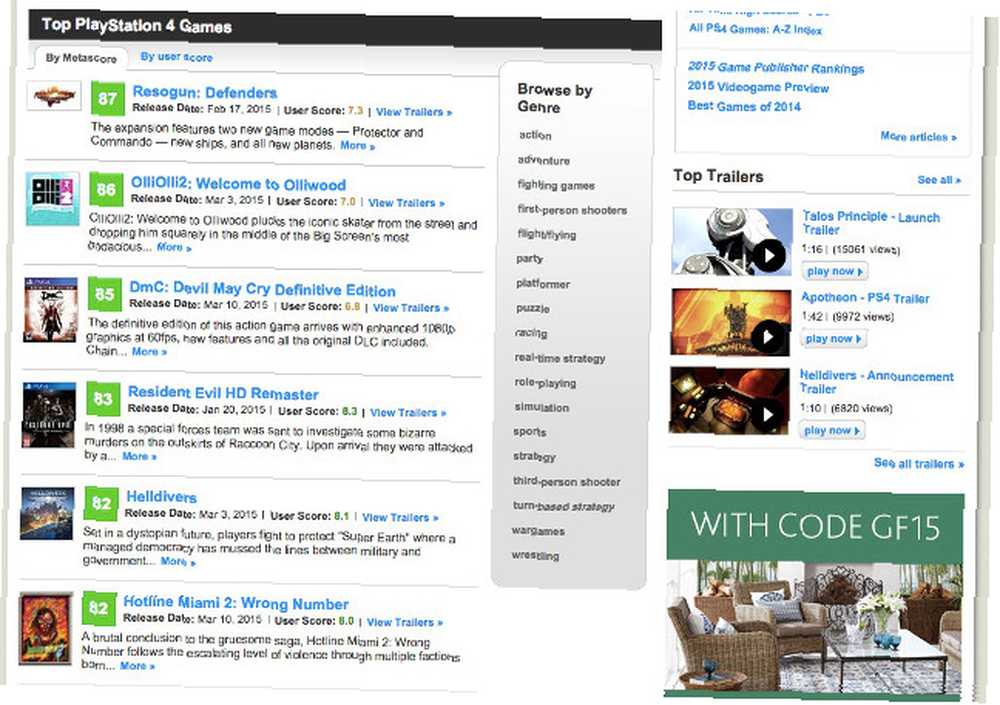
Task: Click play now for Helldivers trailer
Action: (832, 431)
